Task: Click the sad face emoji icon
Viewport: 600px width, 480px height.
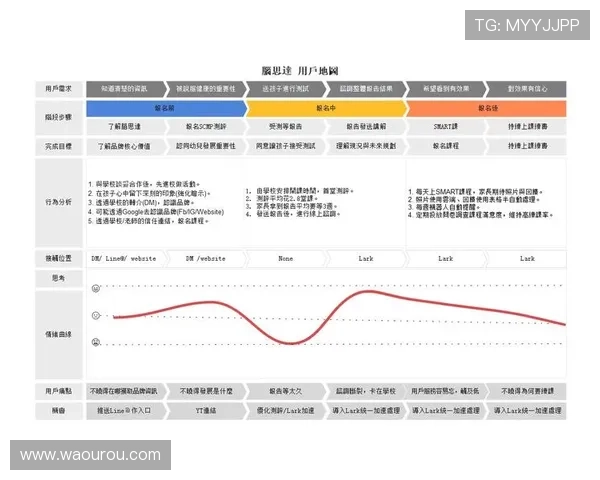Action: pos(96,343)
